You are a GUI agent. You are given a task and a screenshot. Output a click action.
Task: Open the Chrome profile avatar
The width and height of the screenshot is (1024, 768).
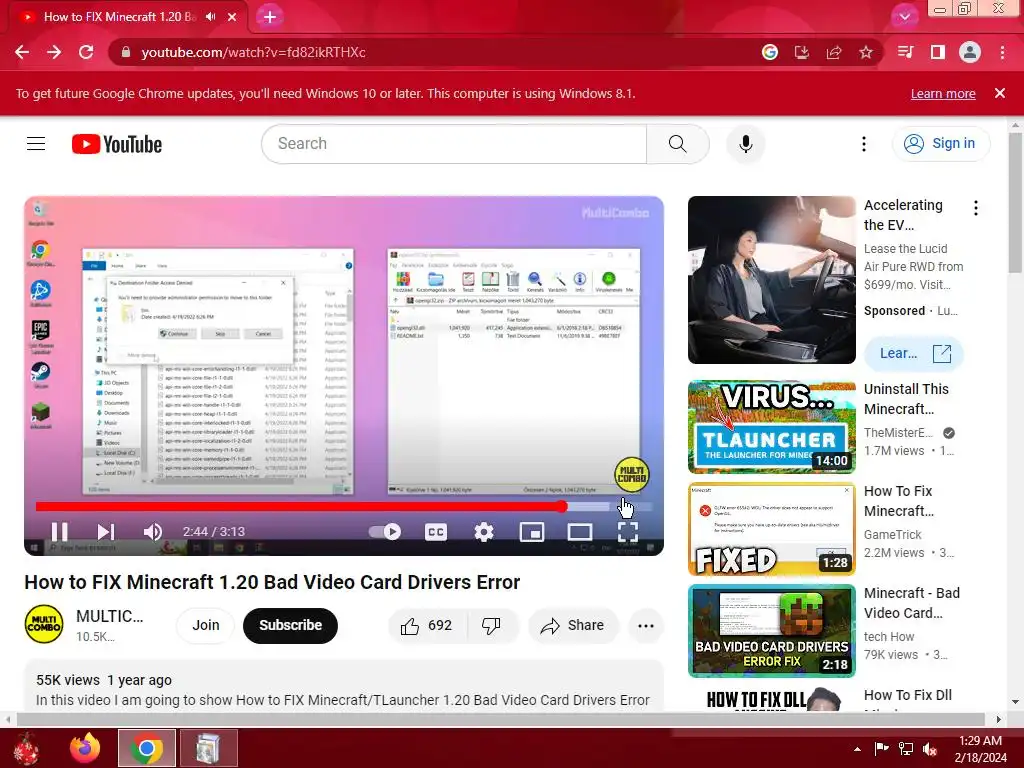(x=970, y=52)
